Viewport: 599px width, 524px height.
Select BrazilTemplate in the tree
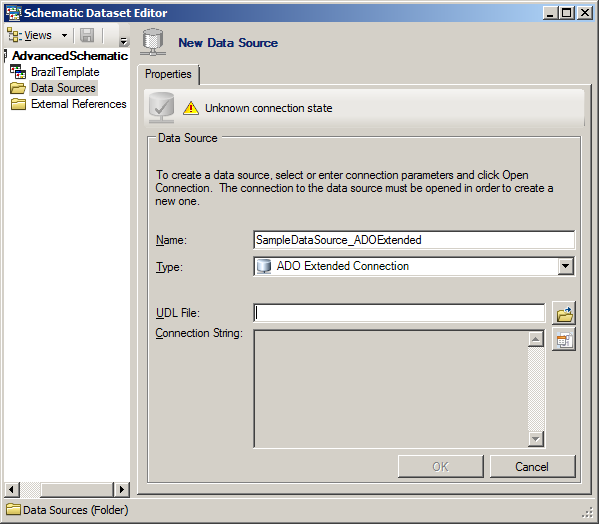click(65, 72)
